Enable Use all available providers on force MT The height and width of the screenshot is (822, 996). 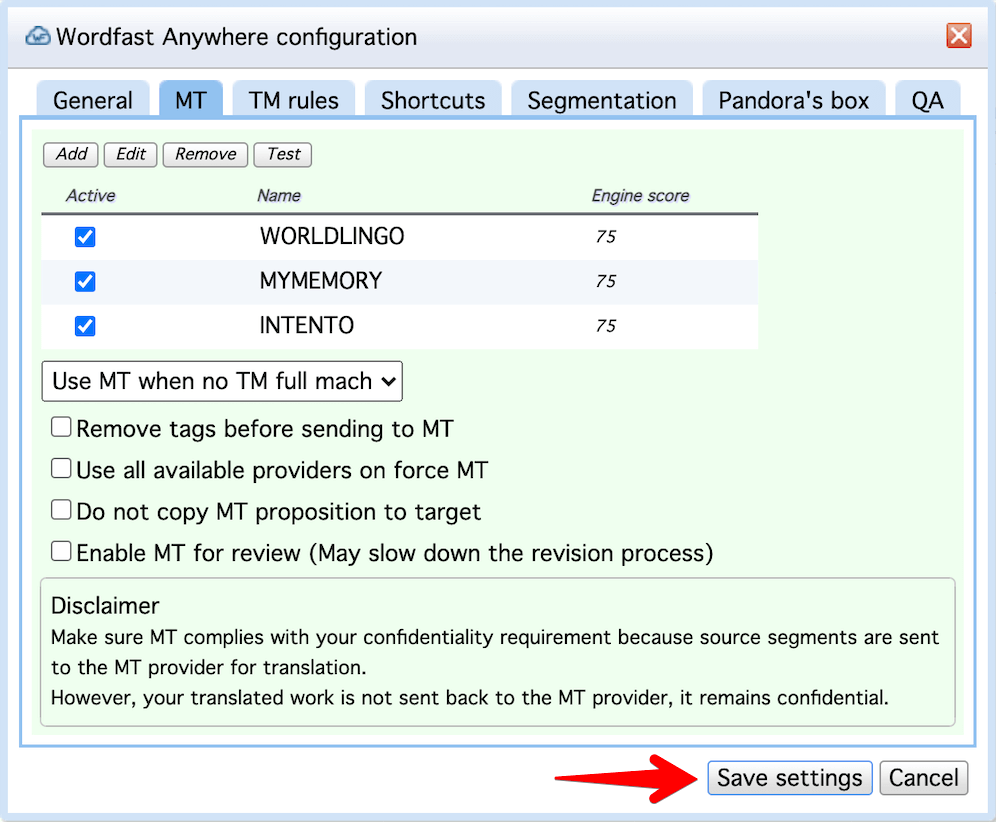click(61, 468)
